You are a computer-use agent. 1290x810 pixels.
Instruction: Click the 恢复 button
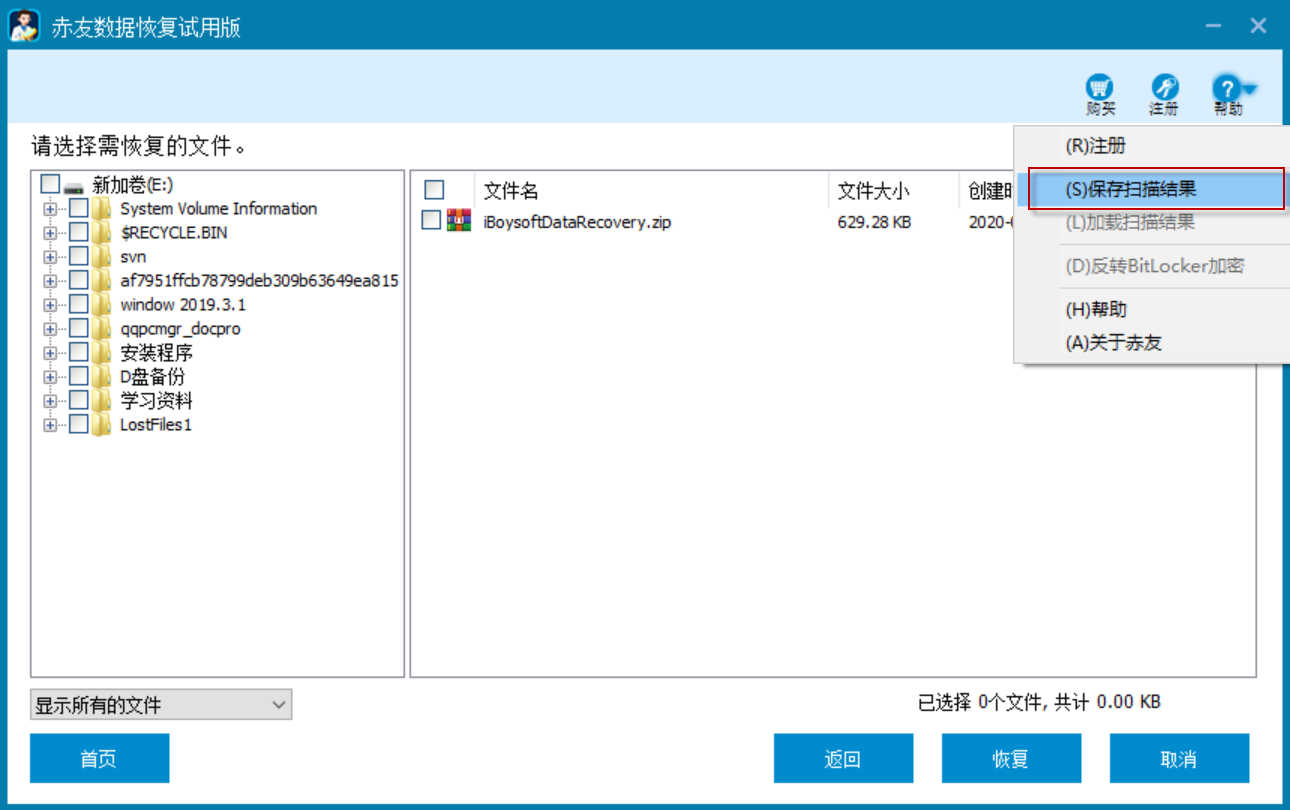[x=1011, y=758]
